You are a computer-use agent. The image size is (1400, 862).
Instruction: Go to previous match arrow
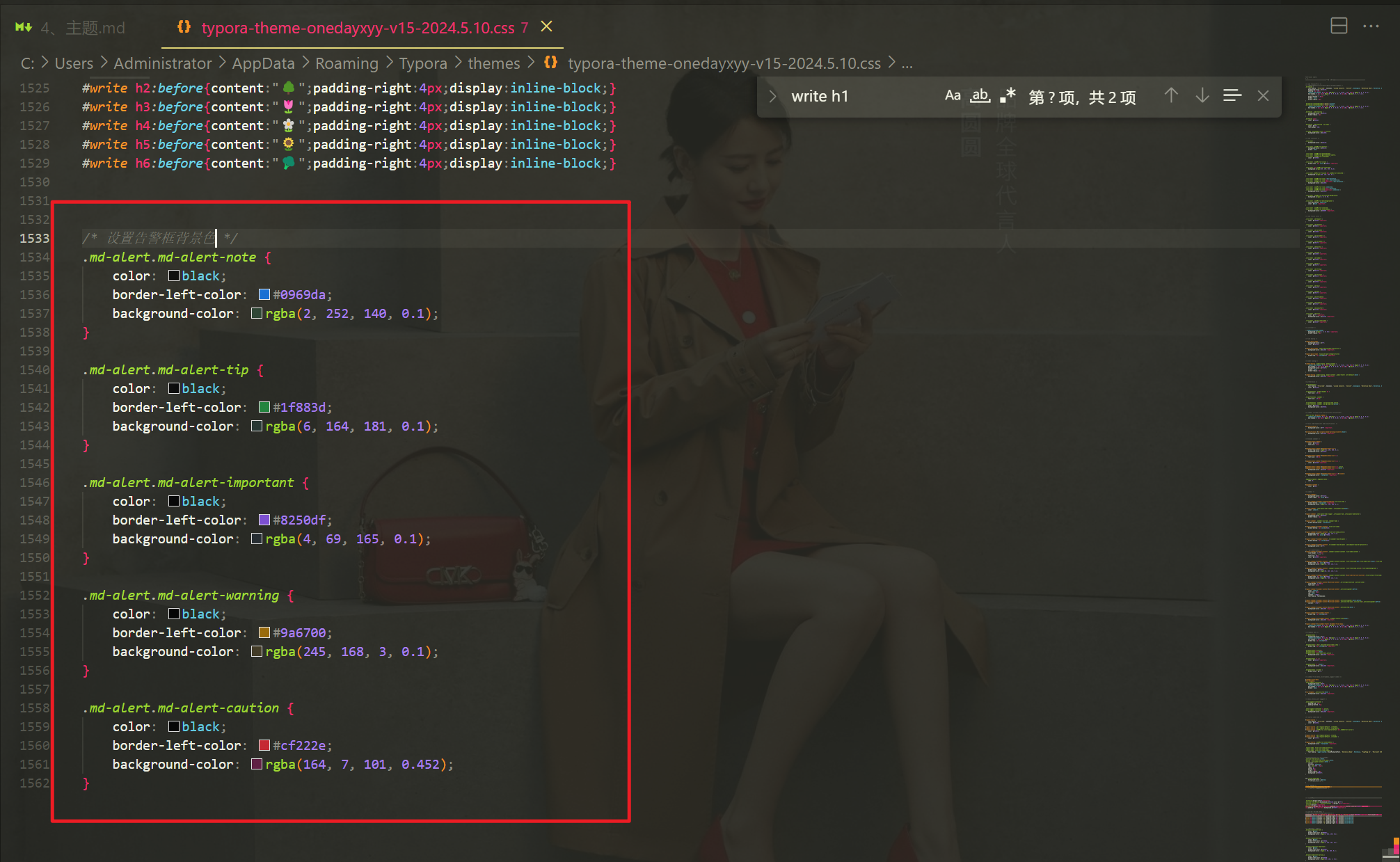(1171, 96)
